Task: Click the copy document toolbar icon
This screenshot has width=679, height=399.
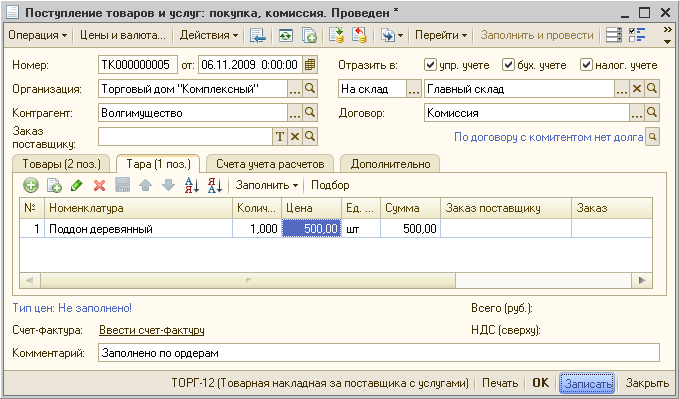Action: click(x=309, y=35)
